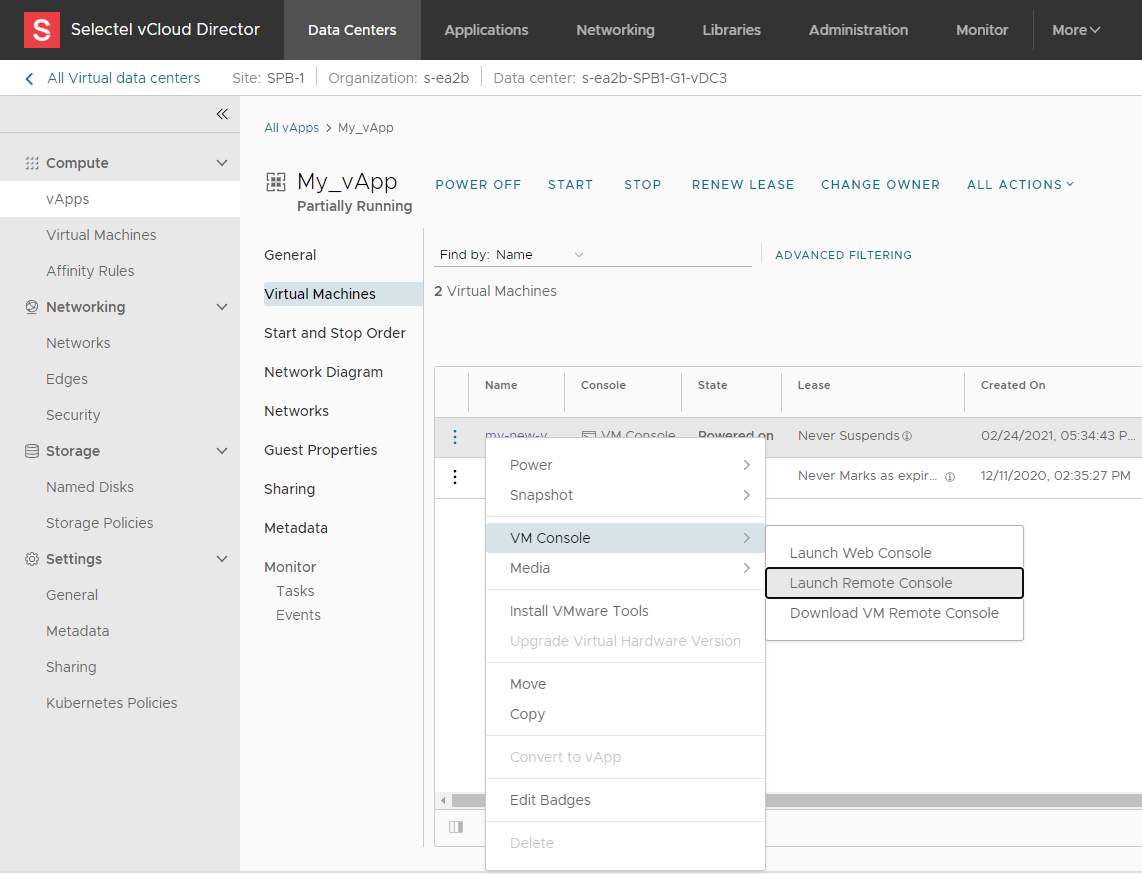Open the Data Centers tab
Screen dimensions: 1142x874
tap(352, 30)
